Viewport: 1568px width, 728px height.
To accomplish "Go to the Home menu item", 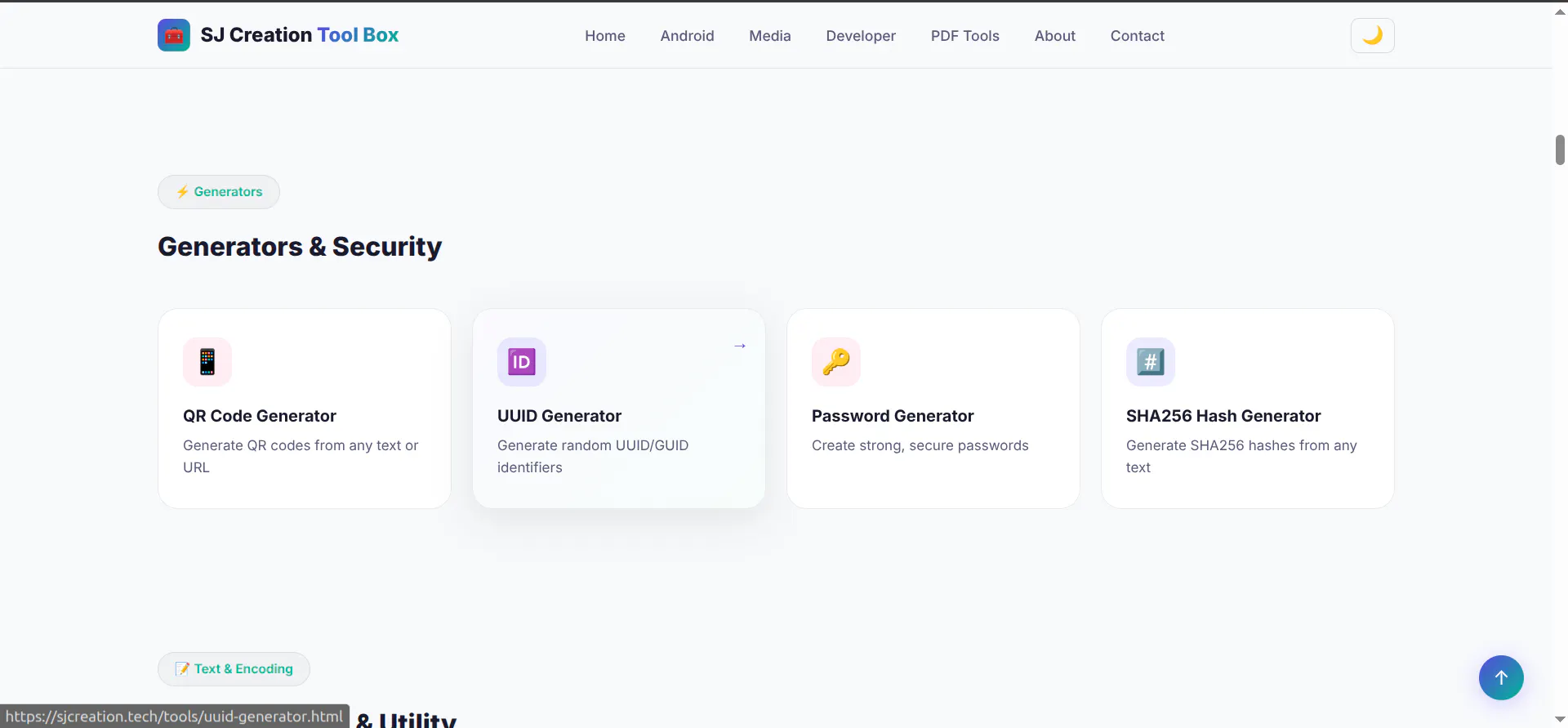I will 605,36.
